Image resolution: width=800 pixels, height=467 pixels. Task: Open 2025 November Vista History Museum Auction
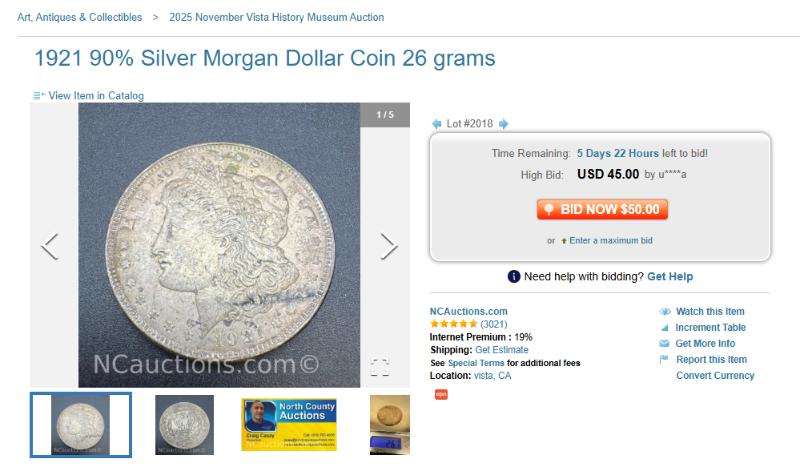(277, 17)
